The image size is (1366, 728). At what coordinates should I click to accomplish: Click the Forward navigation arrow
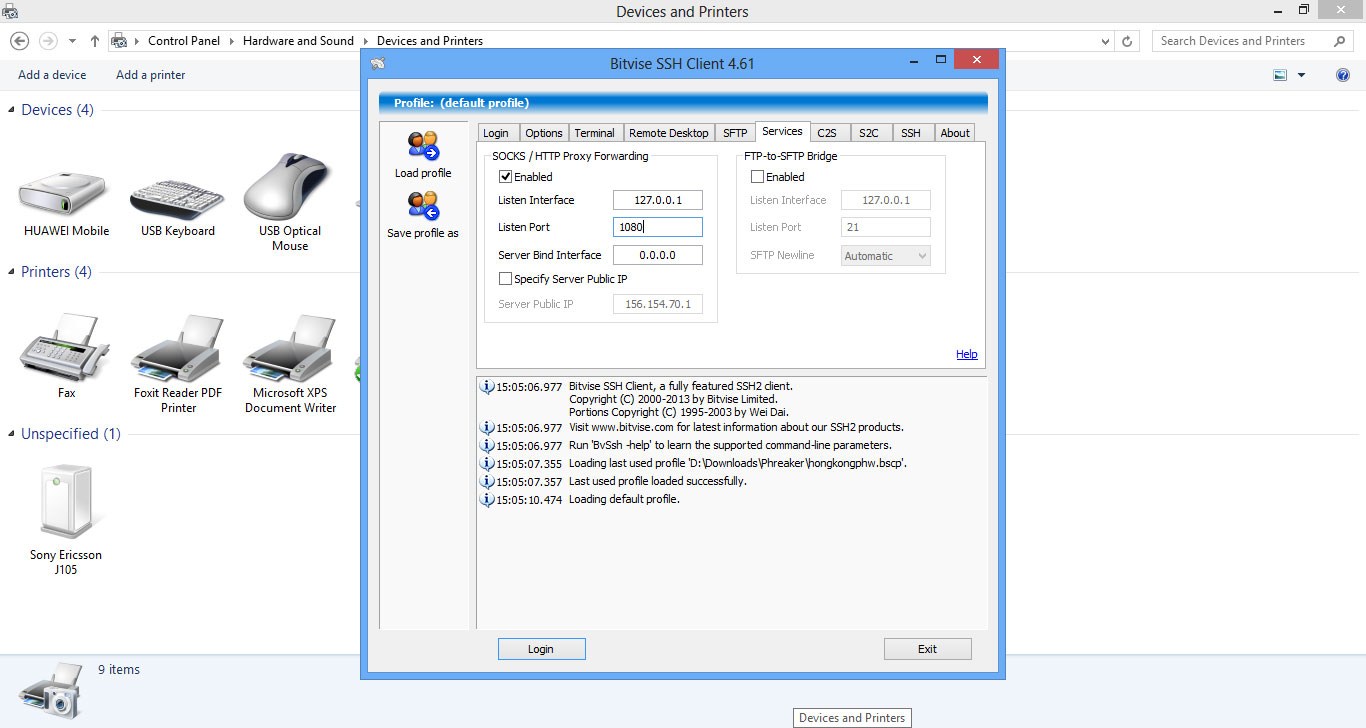coord(47,41)
